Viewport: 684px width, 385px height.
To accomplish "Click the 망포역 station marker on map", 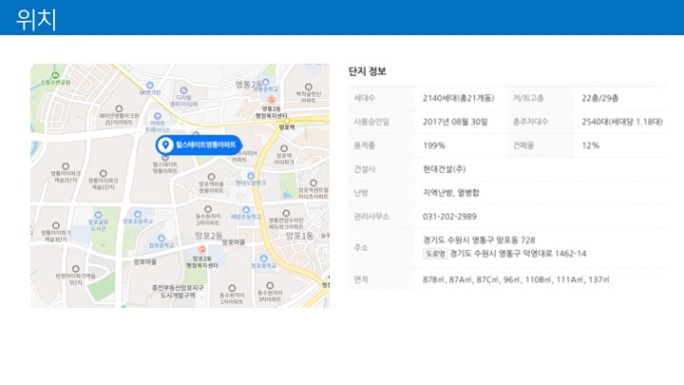I will coord(286,121).
